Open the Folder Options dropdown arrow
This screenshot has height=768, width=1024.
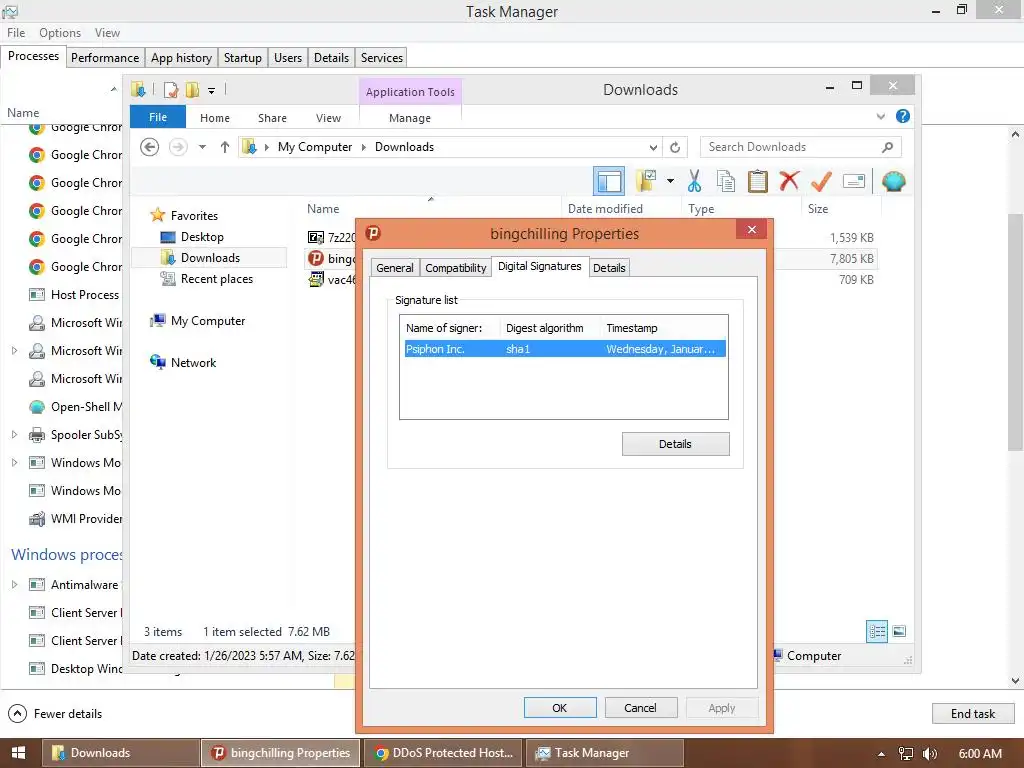click(670, 181)
